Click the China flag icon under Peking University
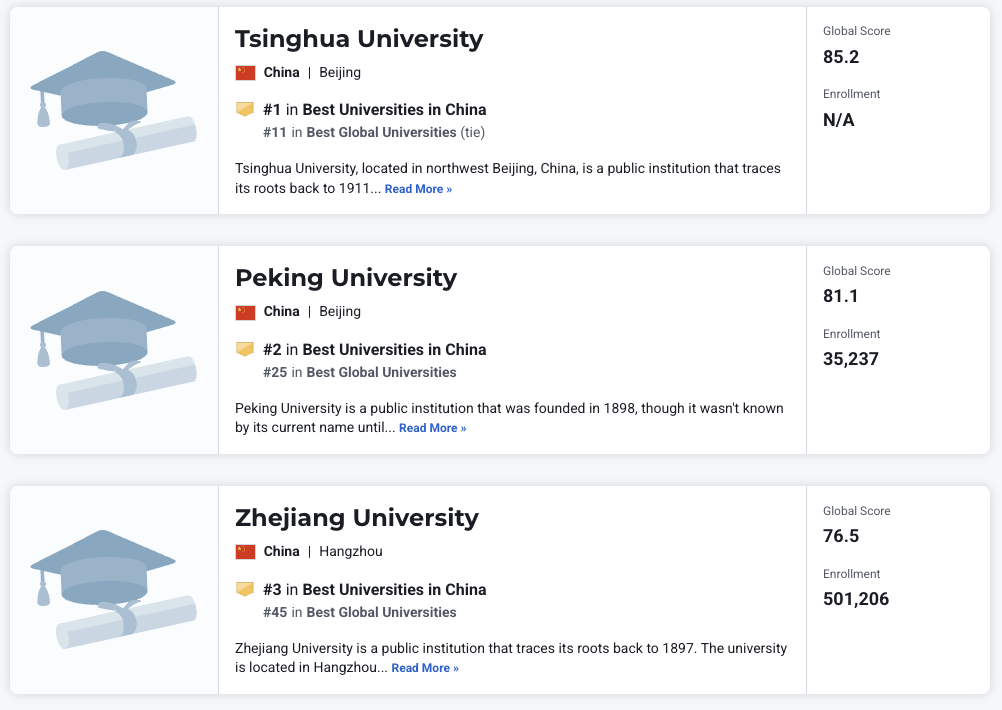This screenshot has width=1002, height=710. click(x=245, y=312)
